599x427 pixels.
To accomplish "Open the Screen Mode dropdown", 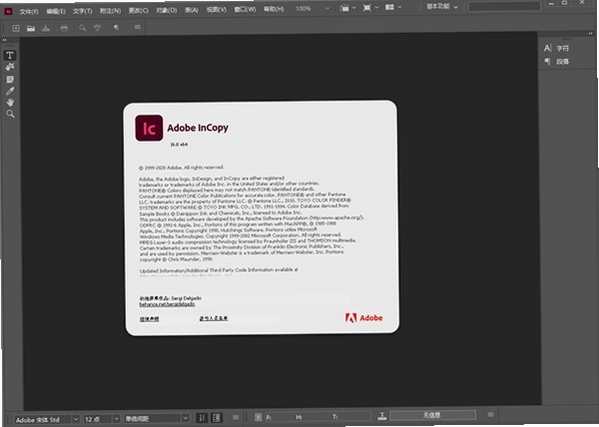I will (371, 7).
